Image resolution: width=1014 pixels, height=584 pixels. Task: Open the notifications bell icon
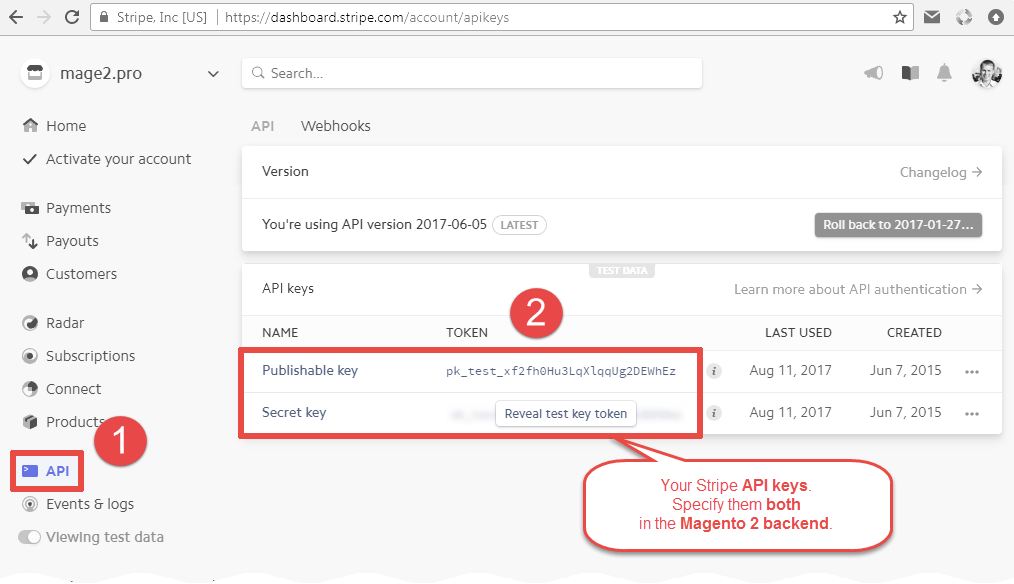coord(944,73)
